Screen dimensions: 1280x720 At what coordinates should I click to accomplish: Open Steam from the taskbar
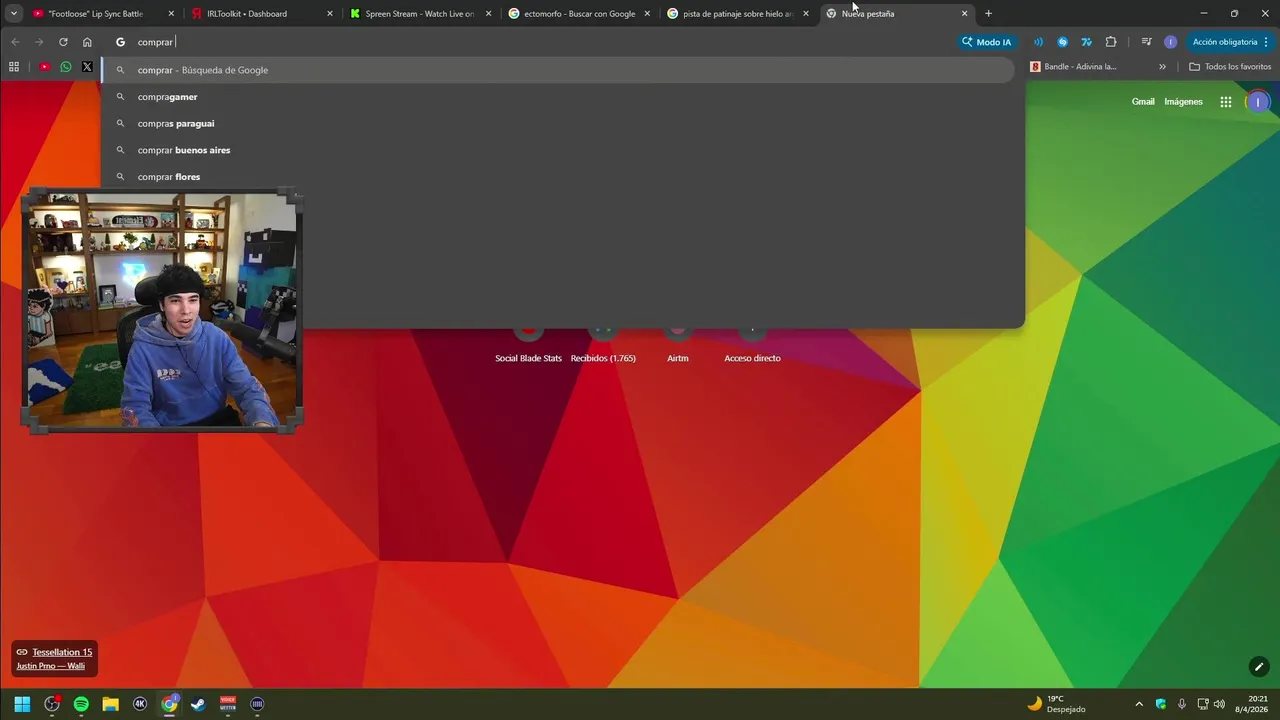[199, 704]
